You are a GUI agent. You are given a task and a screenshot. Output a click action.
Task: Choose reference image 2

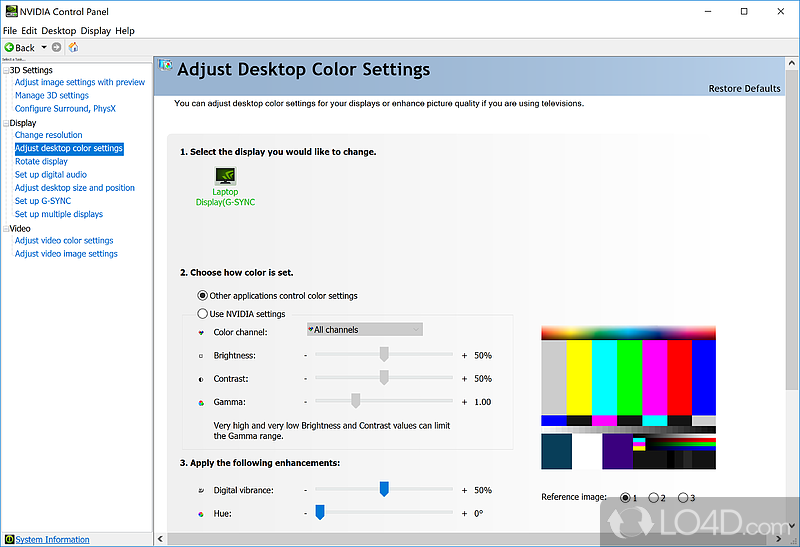[x=653, y=498]
